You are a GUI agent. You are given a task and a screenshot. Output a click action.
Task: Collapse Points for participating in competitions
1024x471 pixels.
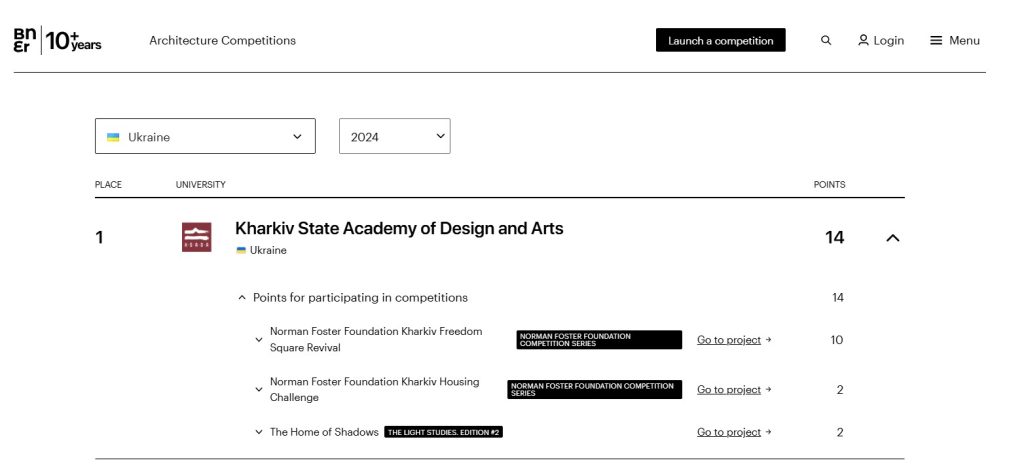coord(242,298)
